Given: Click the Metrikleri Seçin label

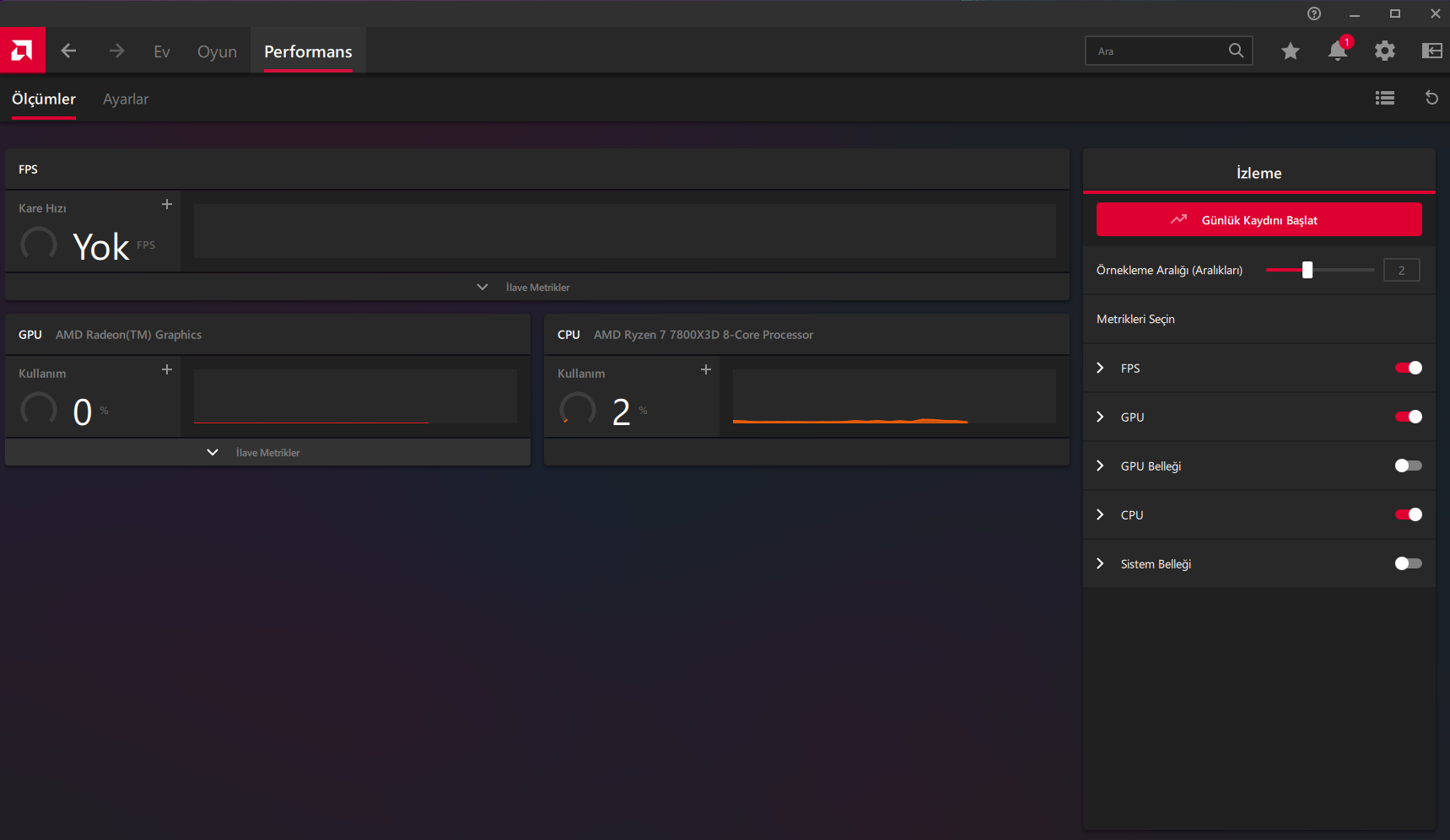Looking at the screenshot, I should pyautogui.click(x=1135, y=319).
